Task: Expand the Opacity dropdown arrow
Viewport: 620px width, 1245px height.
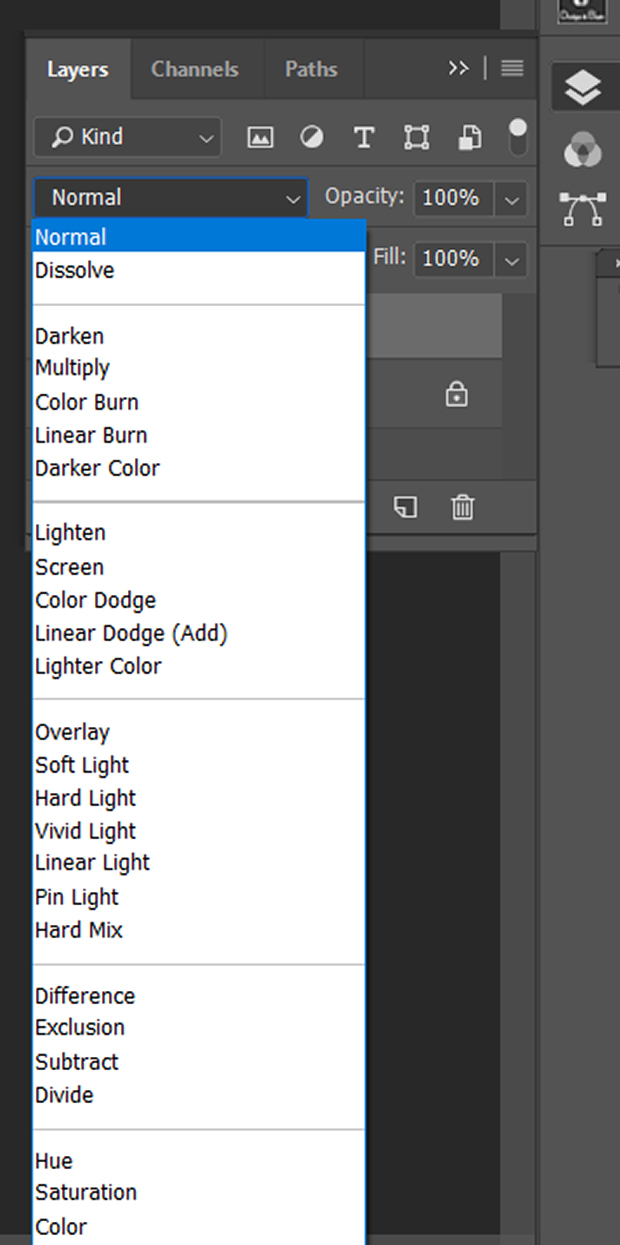Action: click(x=512, y=198)
